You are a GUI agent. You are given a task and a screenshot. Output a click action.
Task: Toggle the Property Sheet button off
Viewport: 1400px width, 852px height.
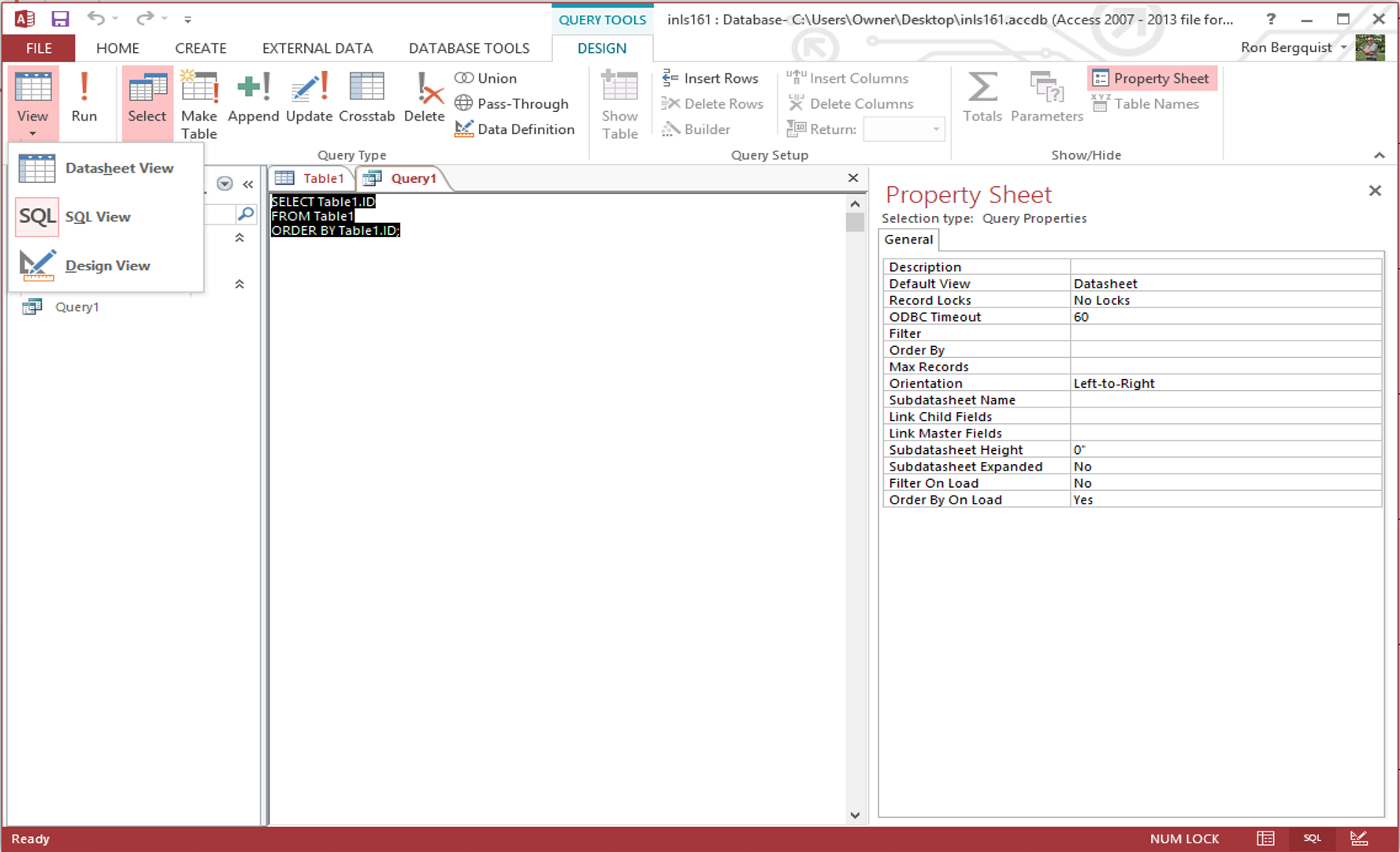click(1151, 78)
